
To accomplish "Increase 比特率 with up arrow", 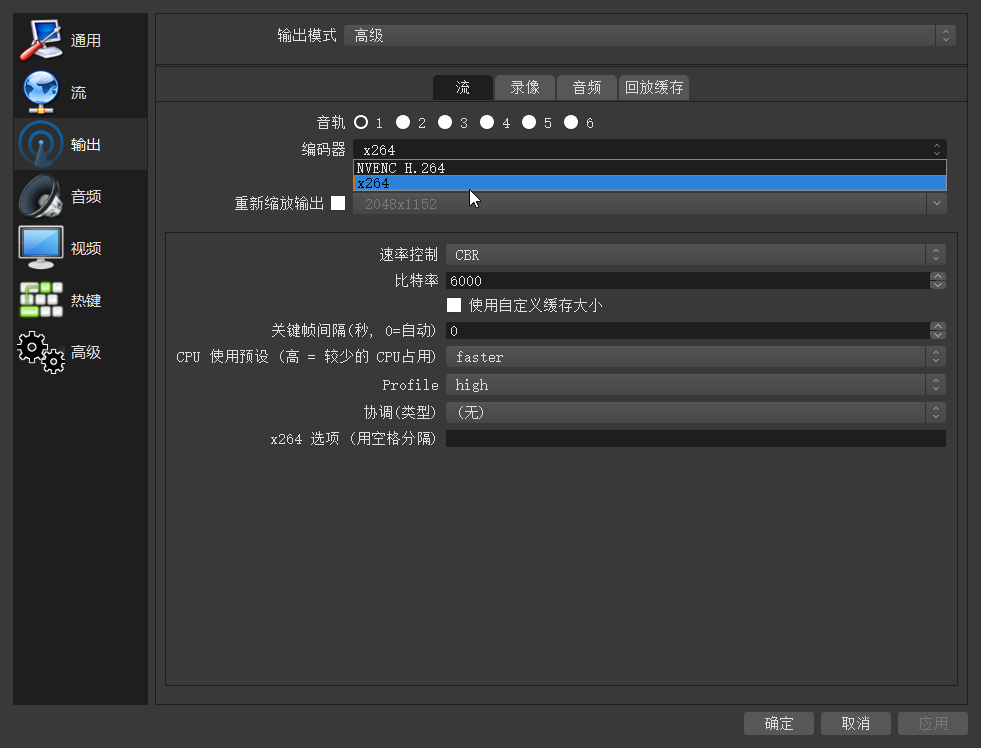I will (x=937, y=276).
